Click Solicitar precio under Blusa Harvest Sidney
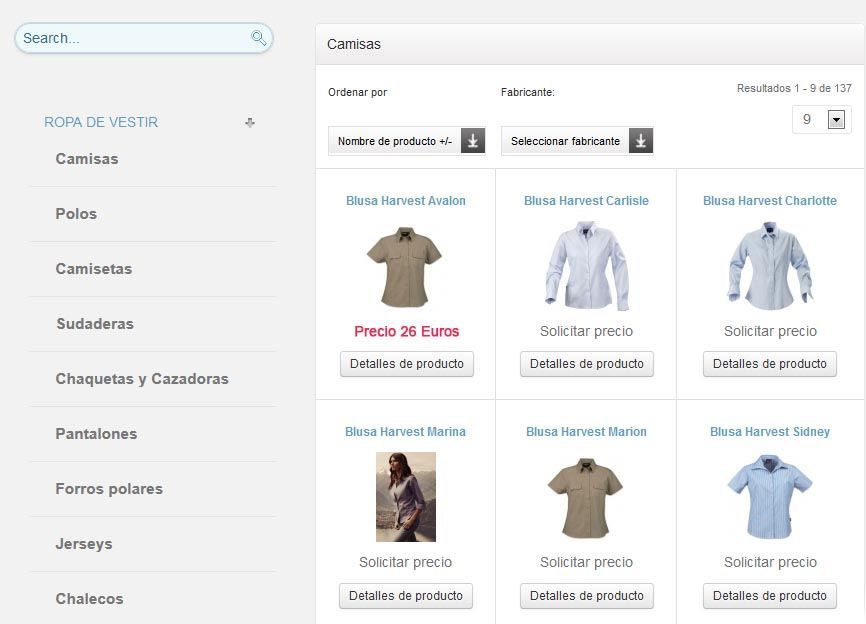 (770, 562)
